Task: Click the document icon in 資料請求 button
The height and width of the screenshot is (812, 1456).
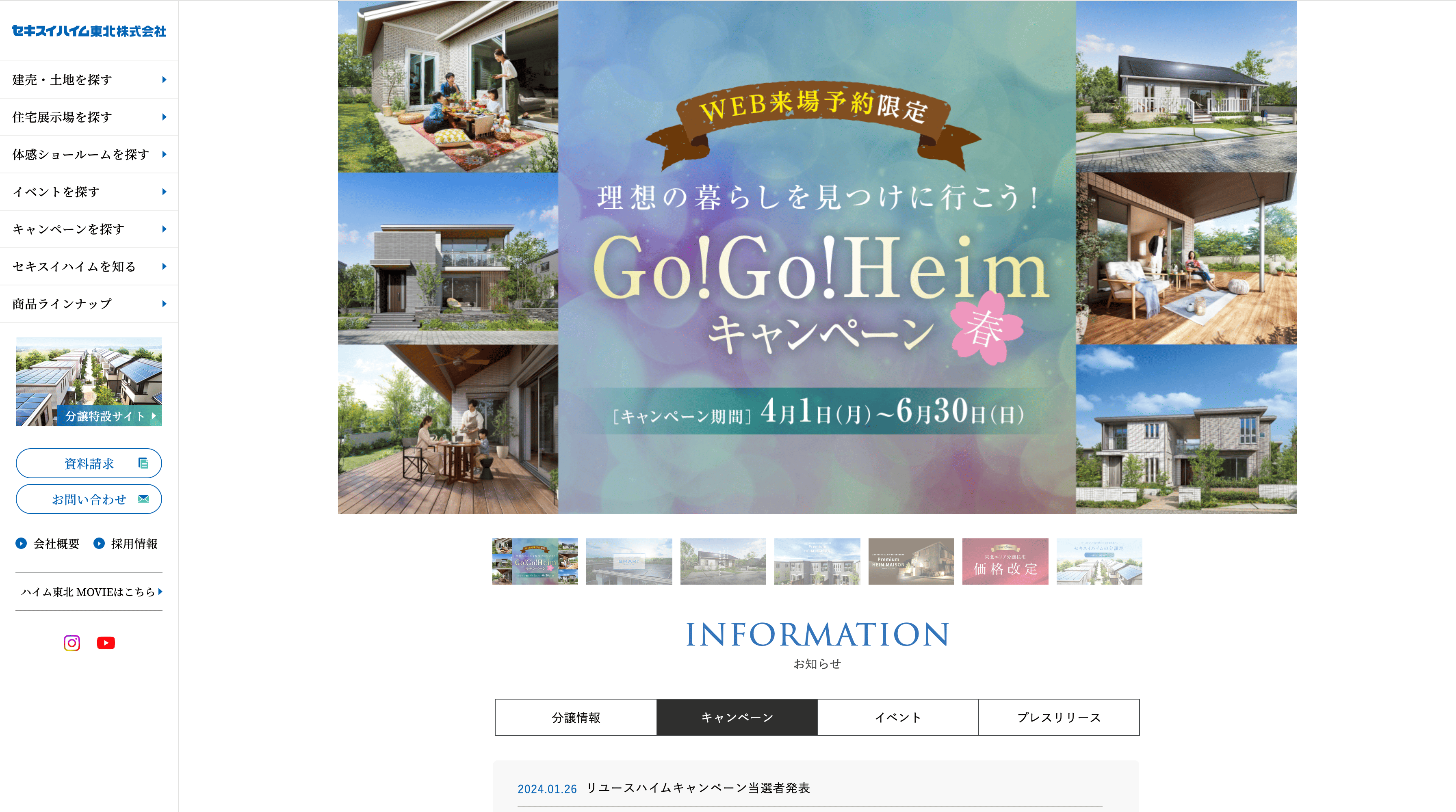Action: click(x=143, y=463)
